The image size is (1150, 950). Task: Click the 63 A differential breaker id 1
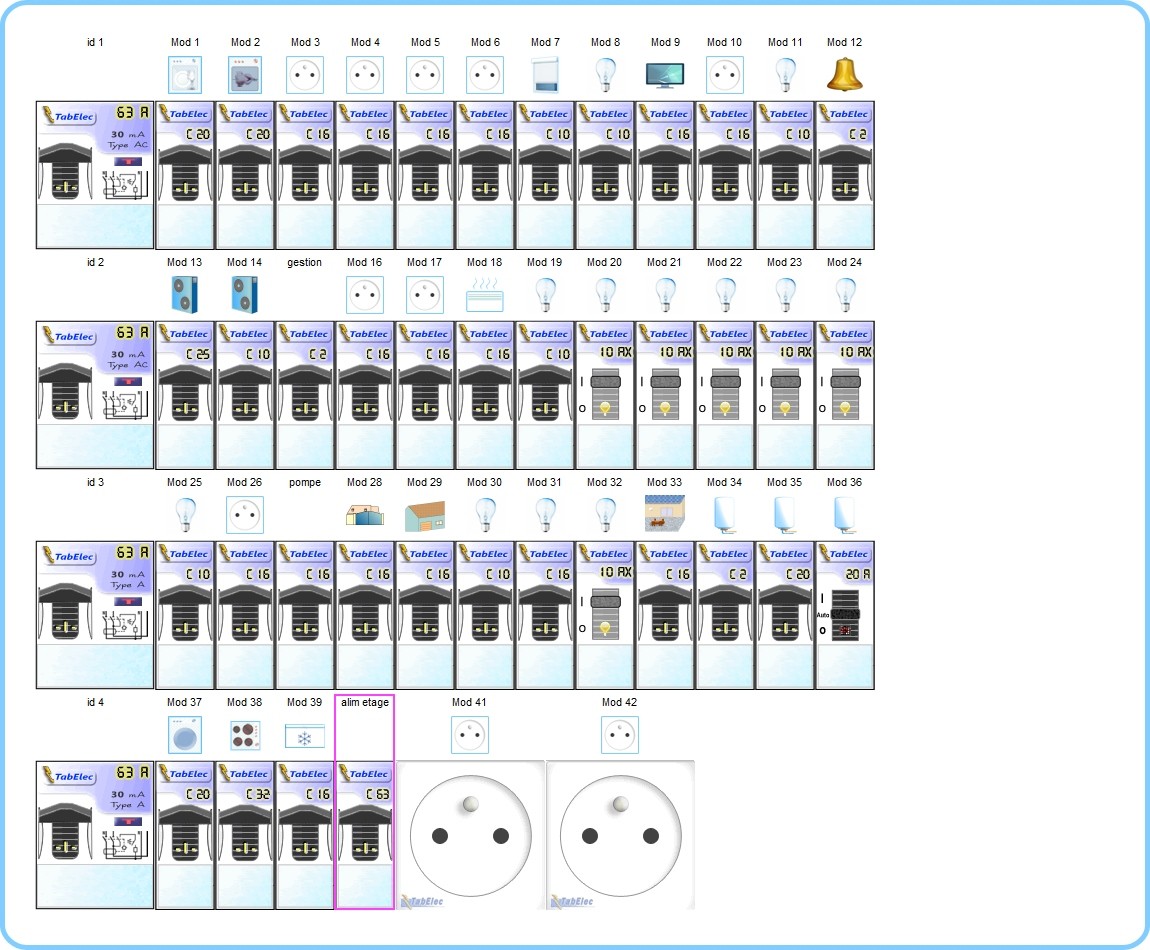point(95,175)
